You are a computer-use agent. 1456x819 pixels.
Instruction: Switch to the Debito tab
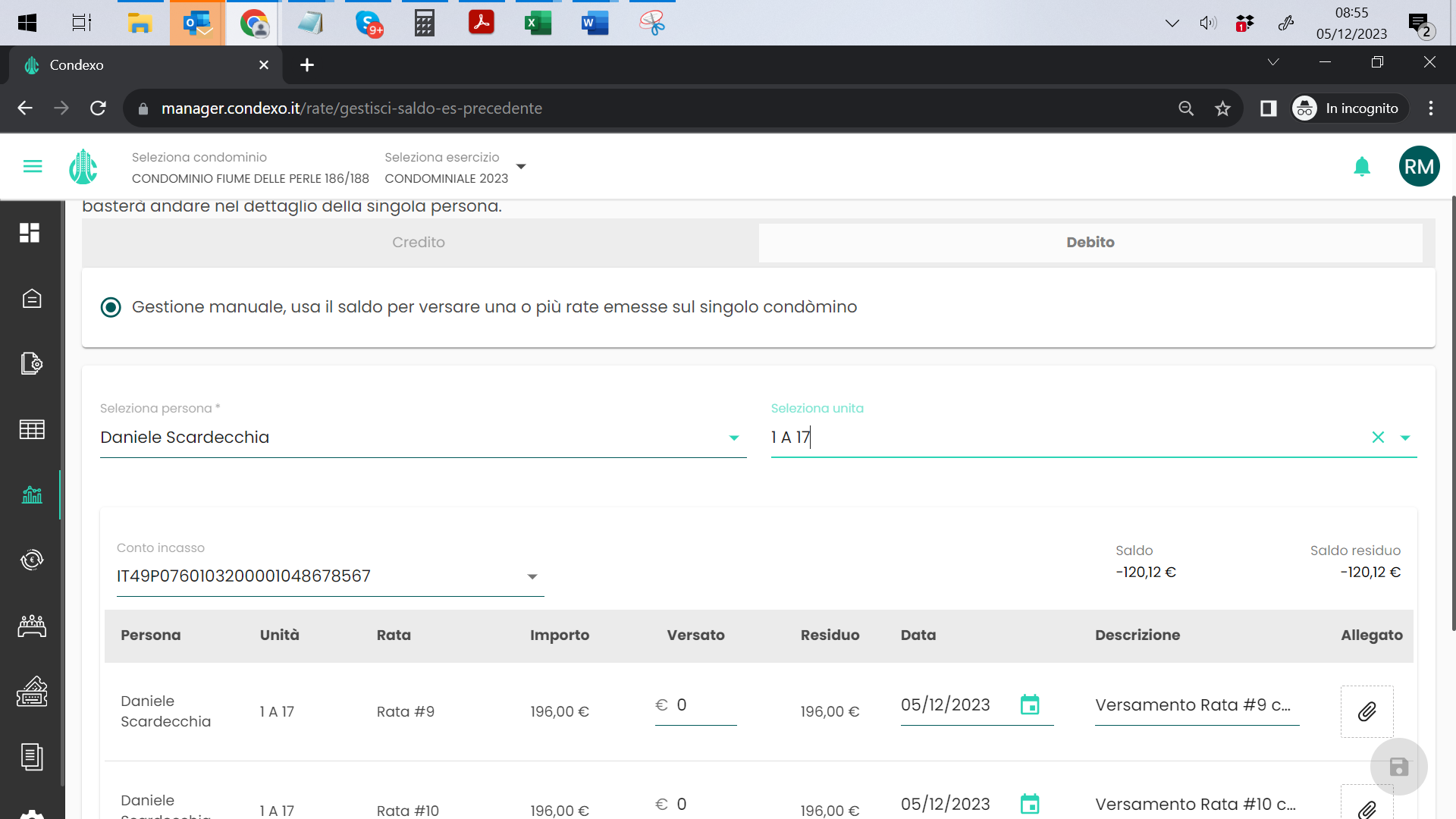[1090, 243]
